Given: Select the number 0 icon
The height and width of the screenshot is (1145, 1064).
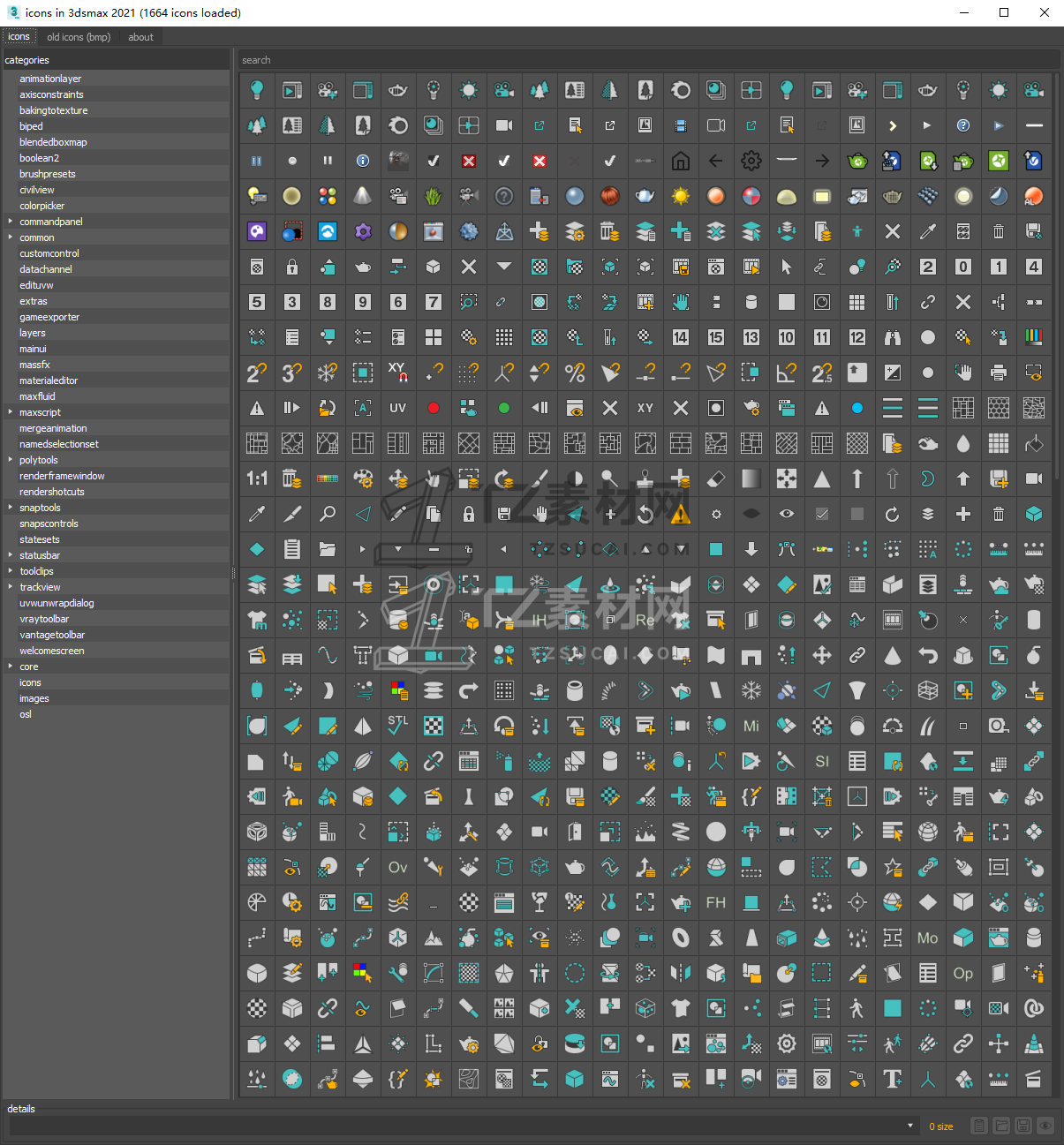Looking at the screenshot, I should (x=963, y=267).
